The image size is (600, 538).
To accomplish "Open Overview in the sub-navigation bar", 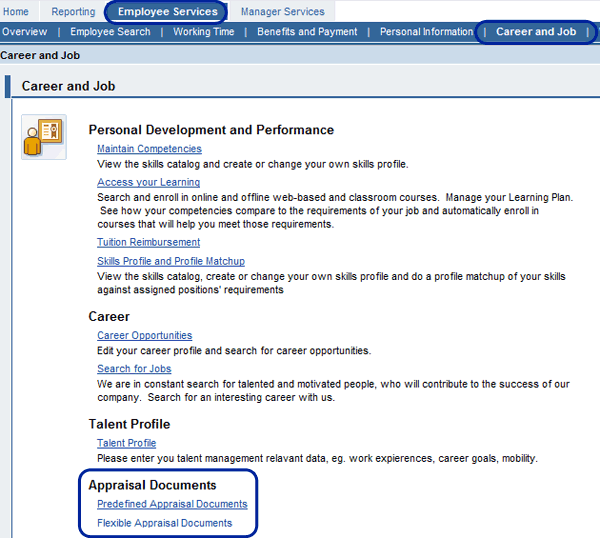I will [25, 32].
